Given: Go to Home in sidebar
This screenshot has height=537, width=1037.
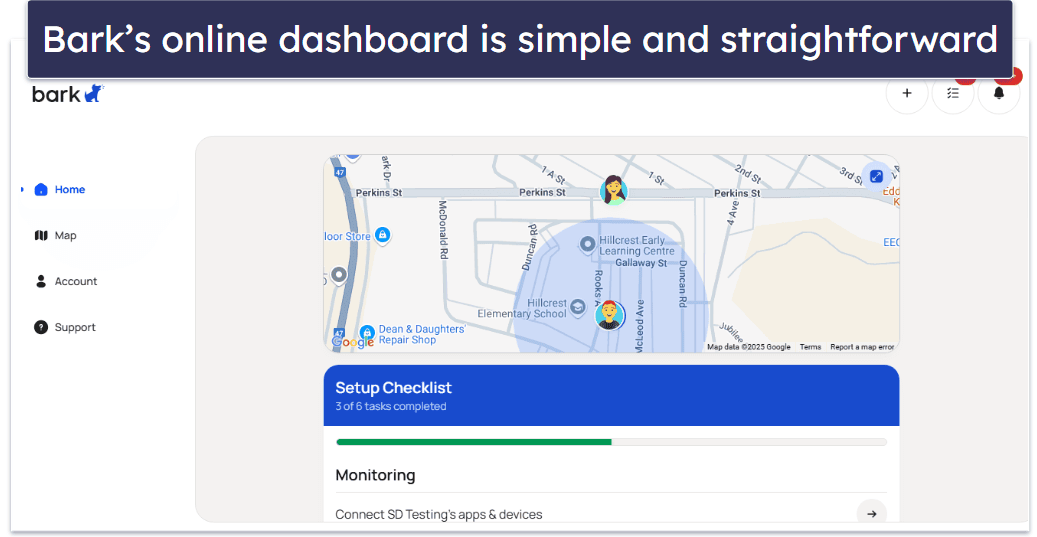Looking at the screenshot, I should (60, 190).
